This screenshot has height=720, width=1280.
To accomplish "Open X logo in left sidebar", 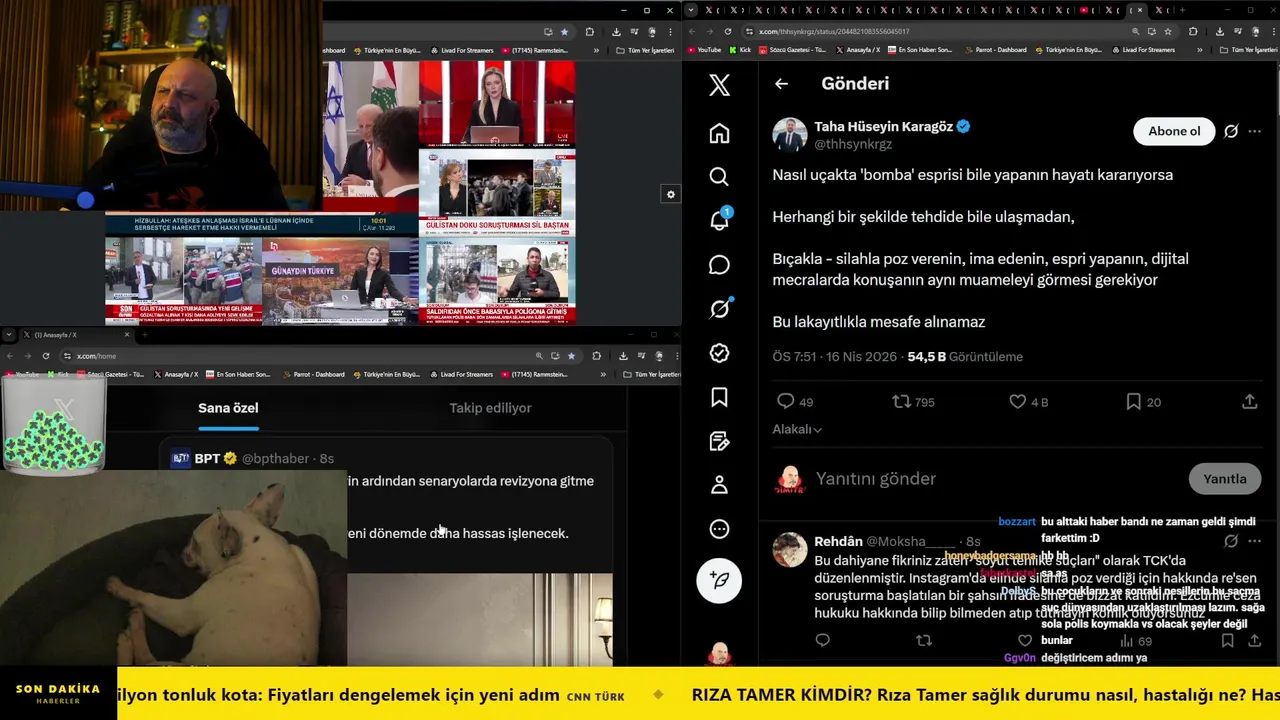I will [x=719, y=85].
